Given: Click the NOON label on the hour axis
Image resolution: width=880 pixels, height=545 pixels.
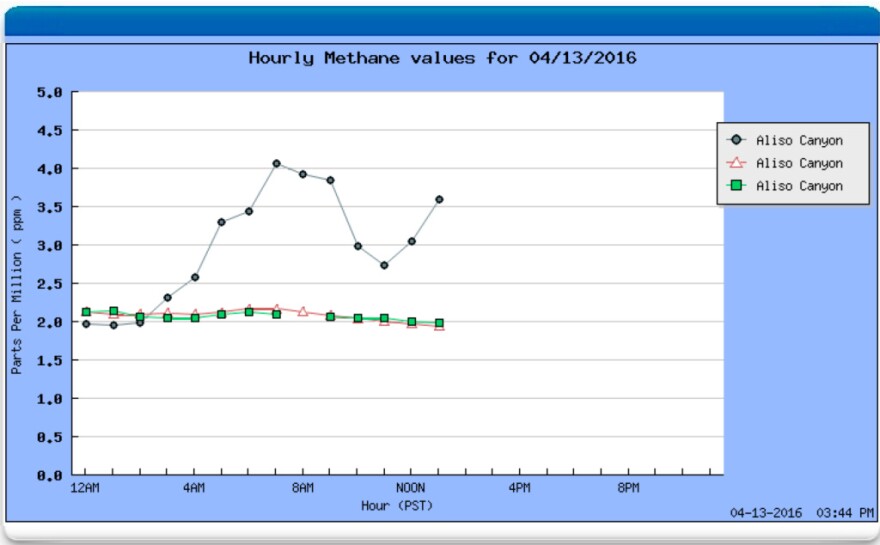Looking at the screenshot, I should [x=411, y=488].
